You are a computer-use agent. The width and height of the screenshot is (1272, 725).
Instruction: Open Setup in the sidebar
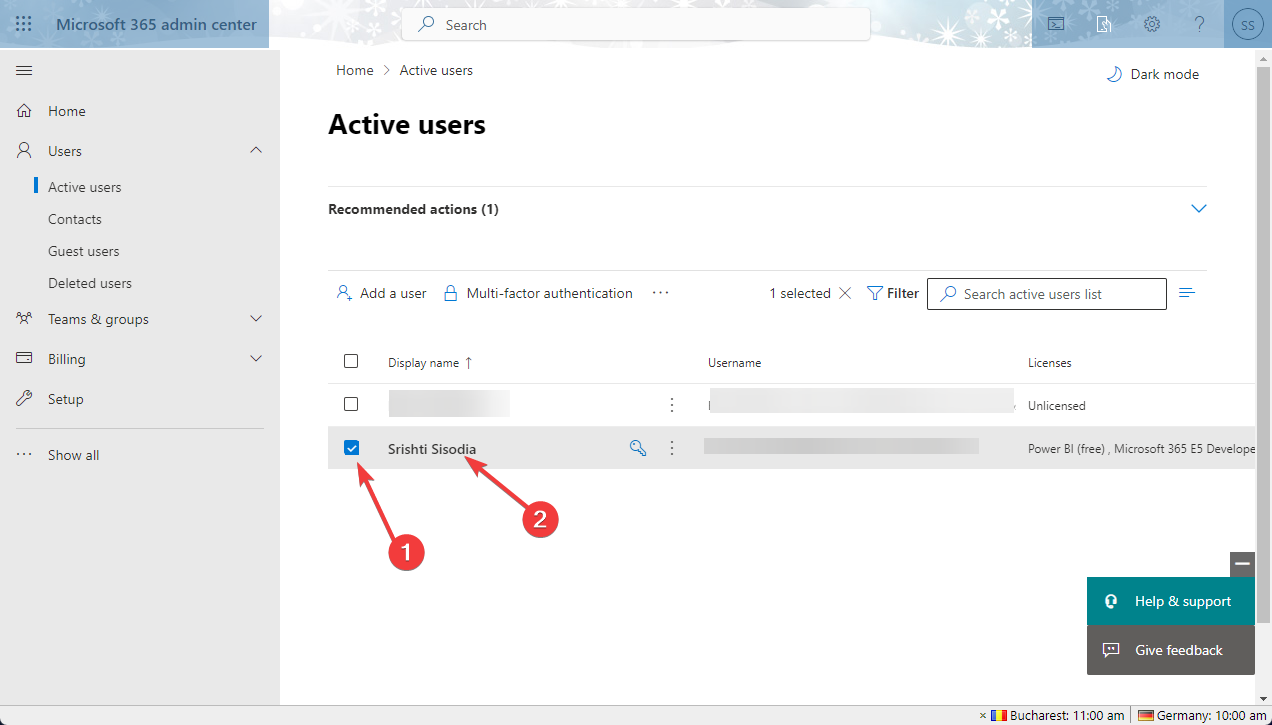66,399
